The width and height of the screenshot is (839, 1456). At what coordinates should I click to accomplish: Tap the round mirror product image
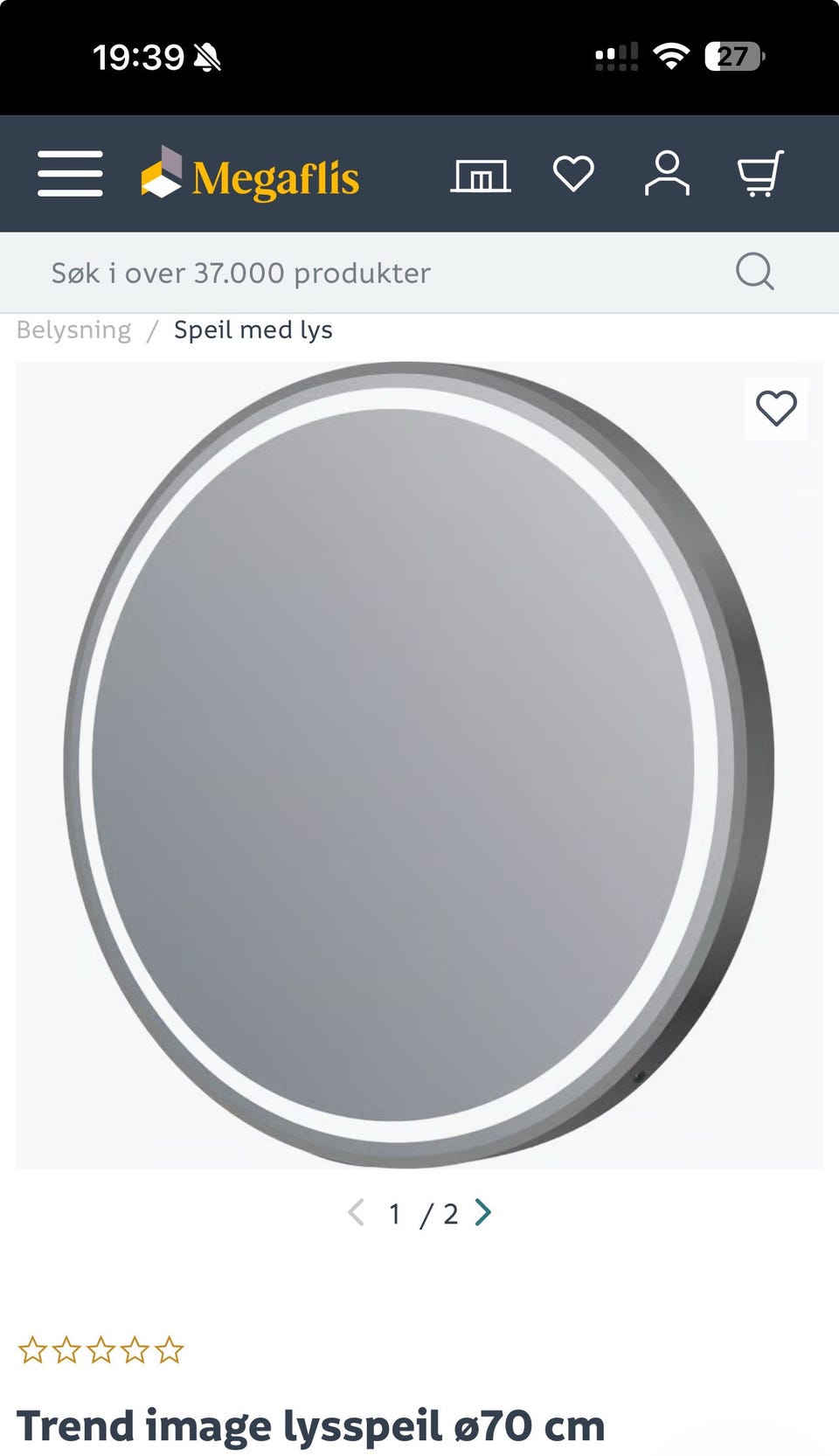(419, 765)
